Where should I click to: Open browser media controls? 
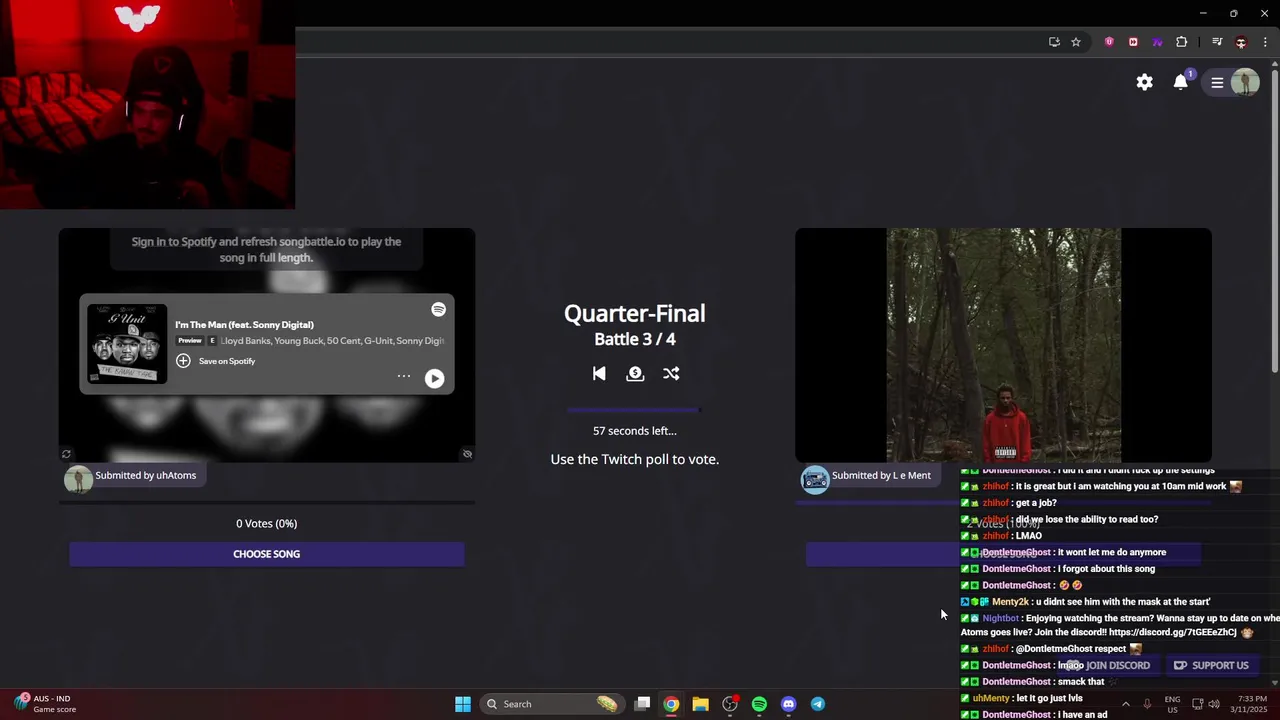point(1217,42)
